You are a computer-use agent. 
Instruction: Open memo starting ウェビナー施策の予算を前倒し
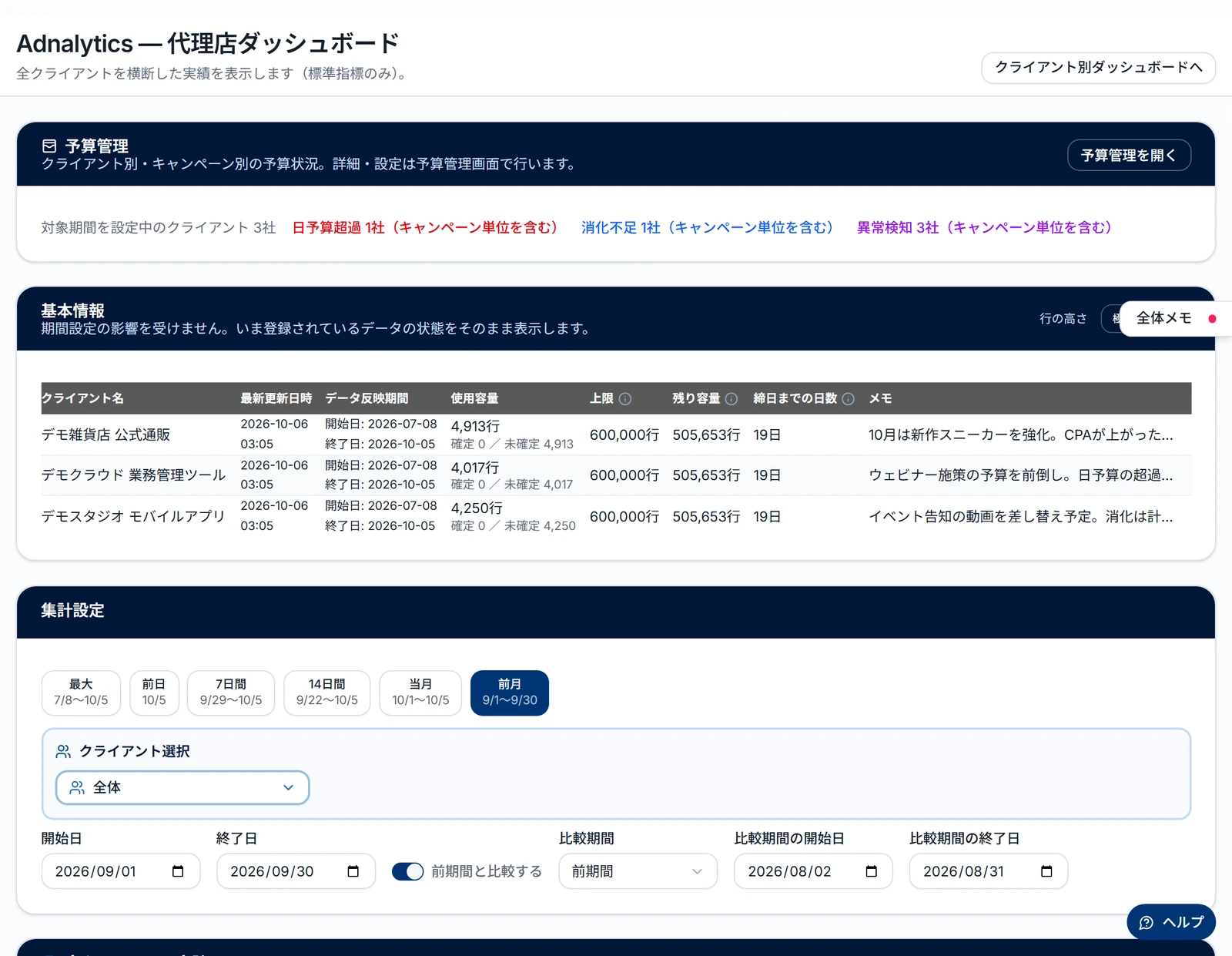click(1021, 475)
